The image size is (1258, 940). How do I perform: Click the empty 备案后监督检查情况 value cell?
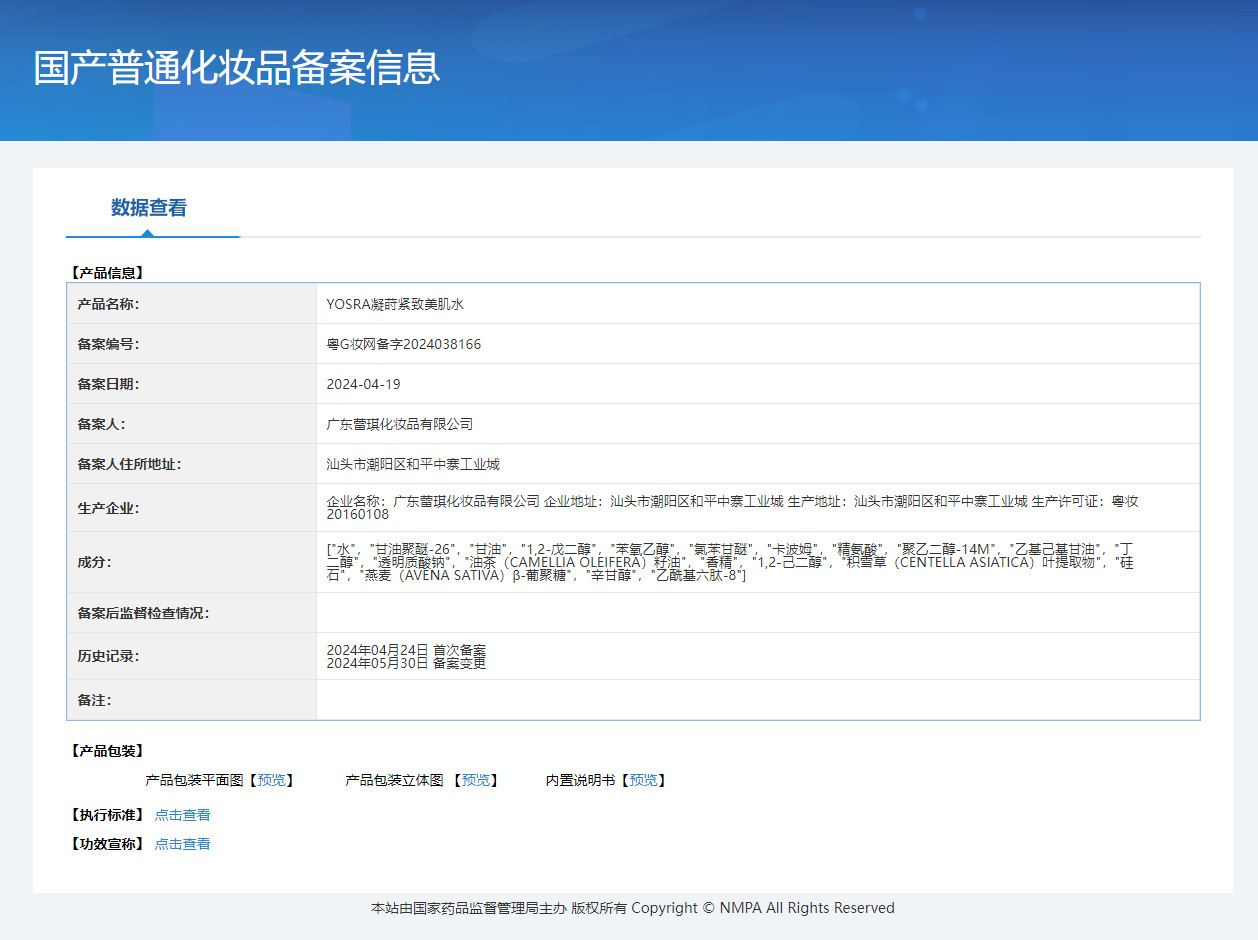click(x=757, y=613)
